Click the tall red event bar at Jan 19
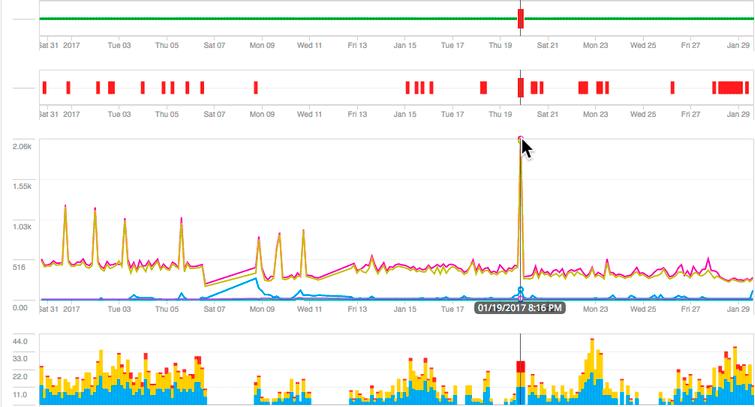 (521, 88)
